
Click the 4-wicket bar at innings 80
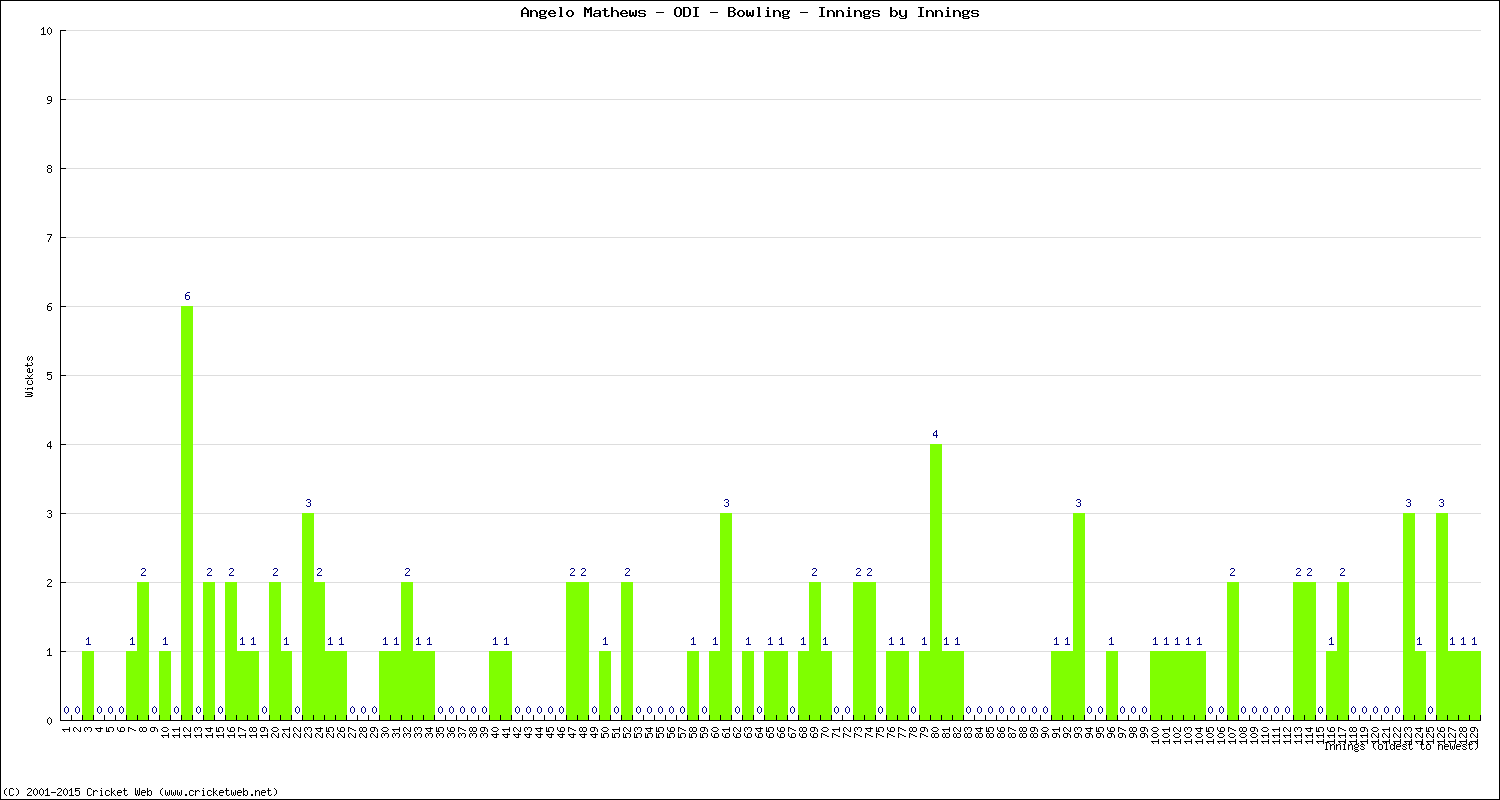tap(936, 582)
